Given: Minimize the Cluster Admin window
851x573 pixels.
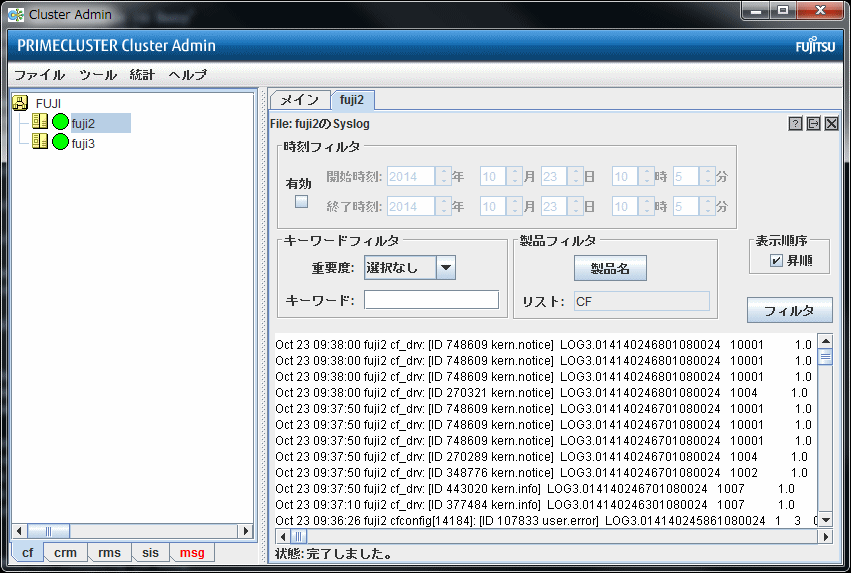Looking at the screenshot, I should [x=757, y=10].
